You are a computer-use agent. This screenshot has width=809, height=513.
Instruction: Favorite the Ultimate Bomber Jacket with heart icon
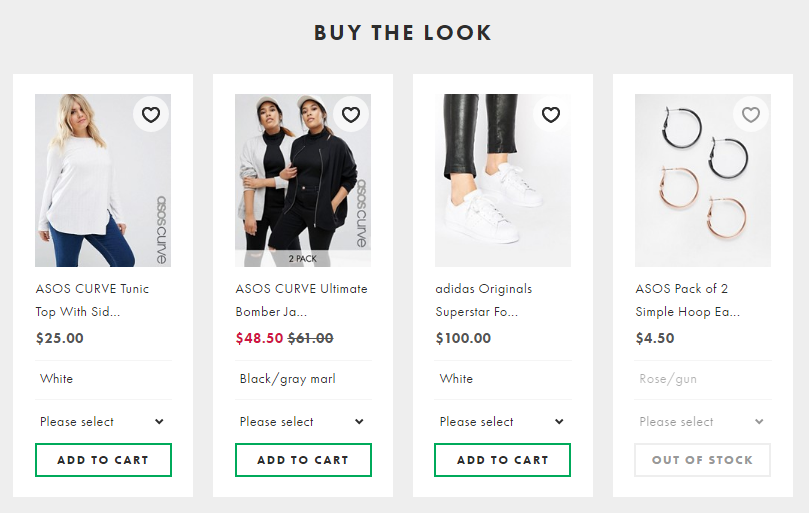point(351,114)
